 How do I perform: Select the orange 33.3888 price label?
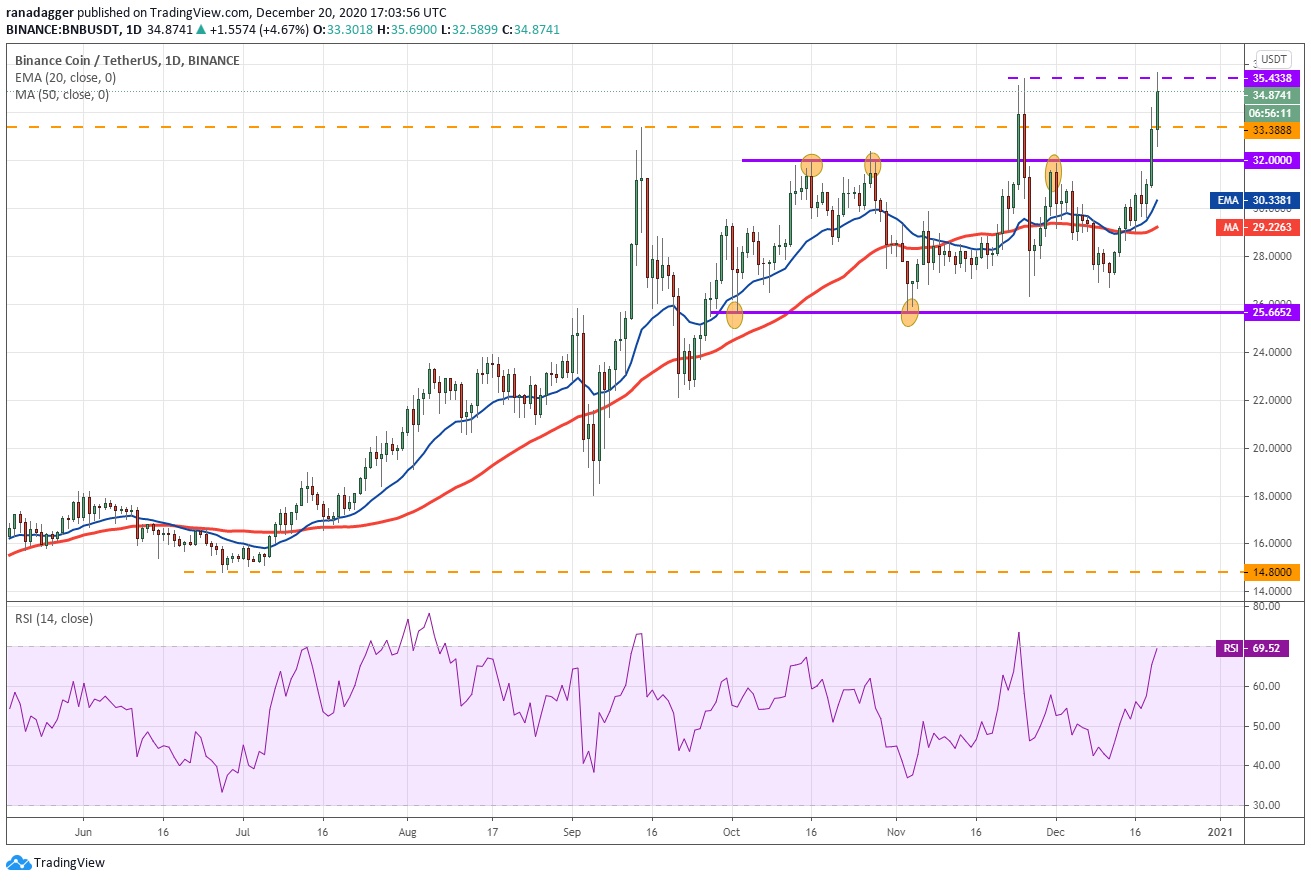tap(1273, 130)
